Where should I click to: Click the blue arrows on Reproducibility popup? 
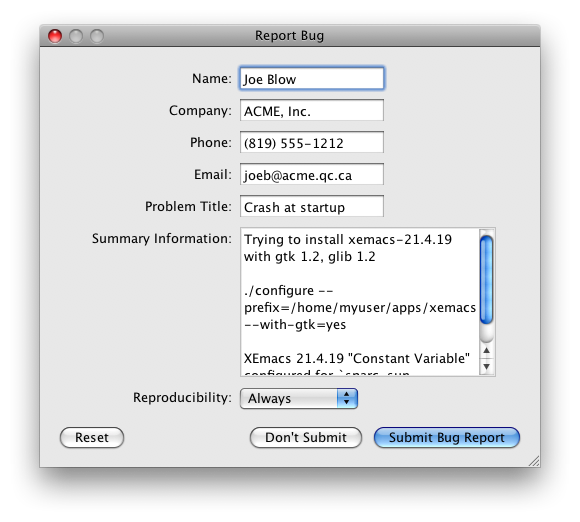coord(347,398)
